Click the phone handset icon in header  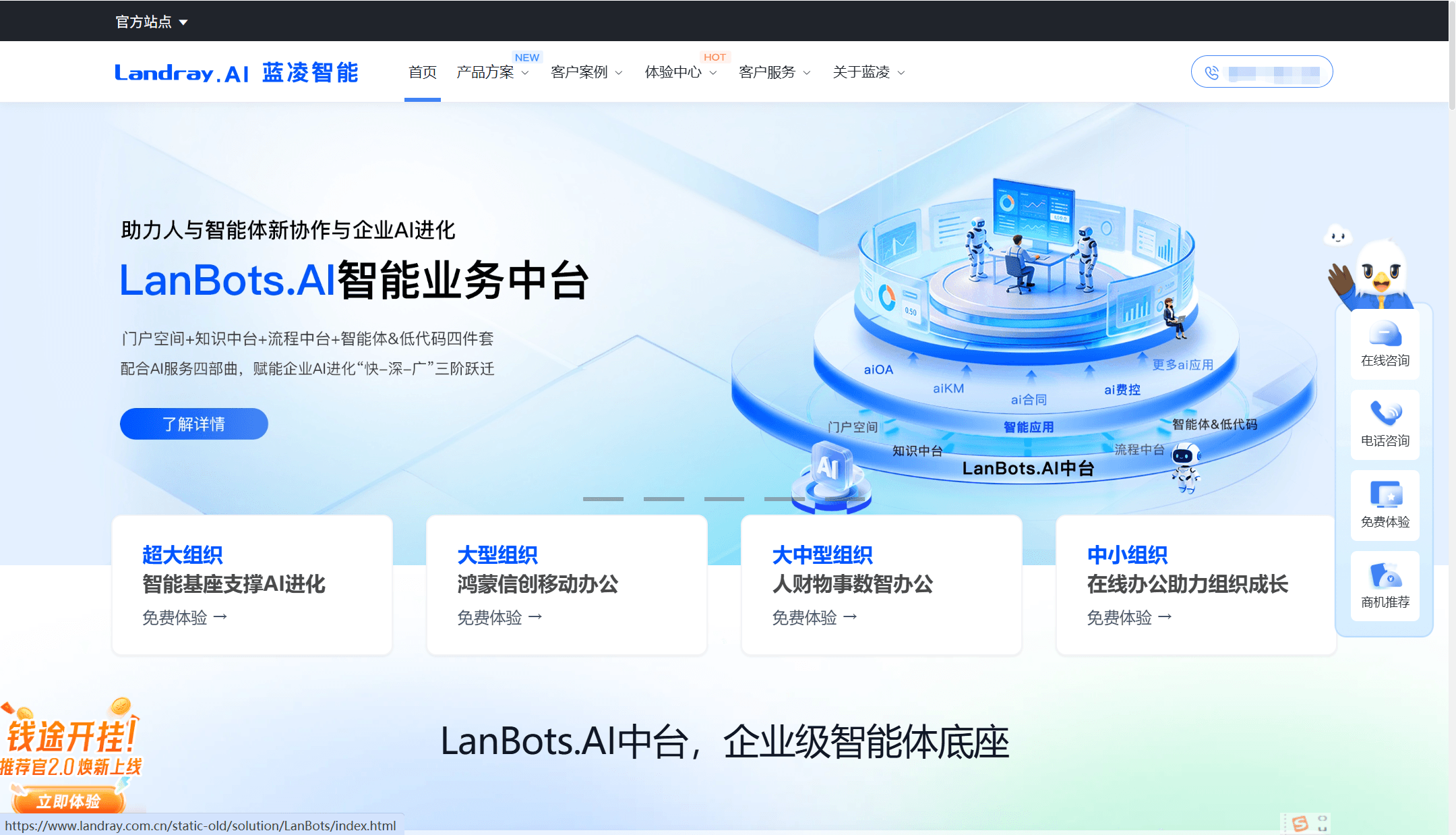click(1211, 72)
